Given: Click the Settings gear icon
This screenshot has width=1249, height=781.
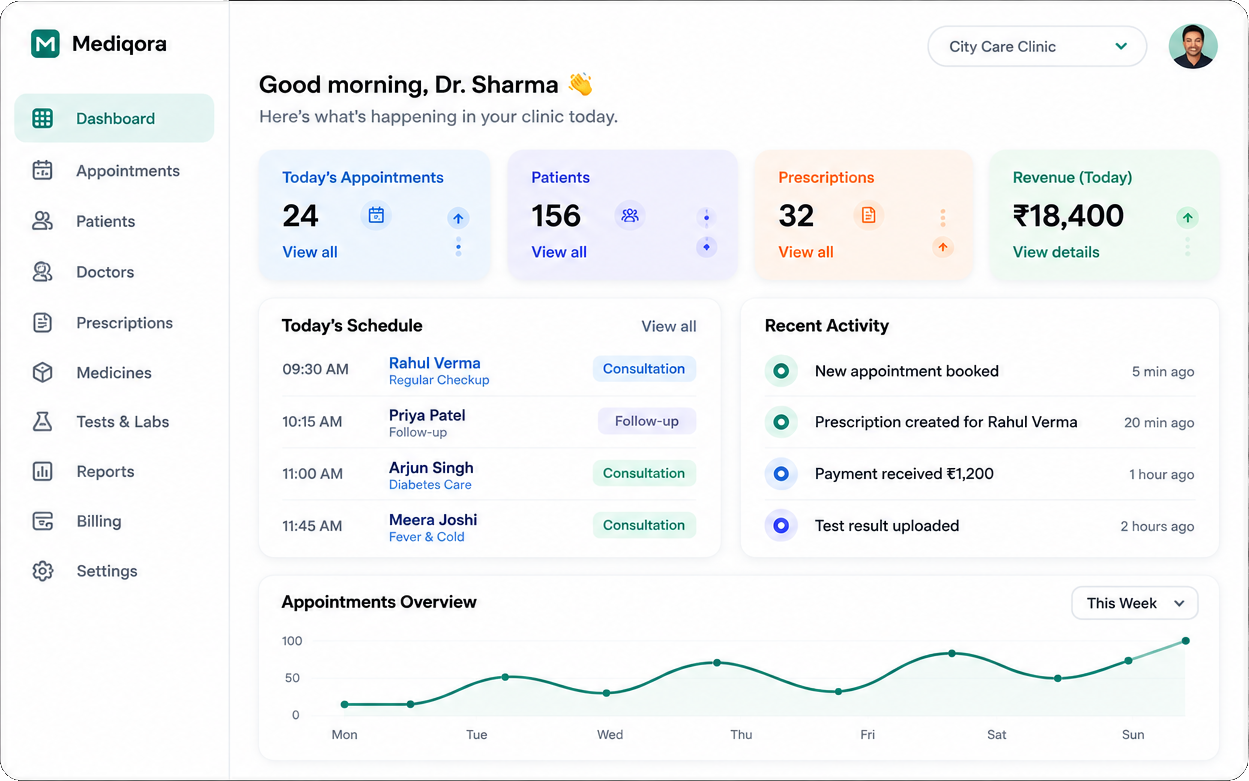Looking at the screenshot, I should point(42,571).
